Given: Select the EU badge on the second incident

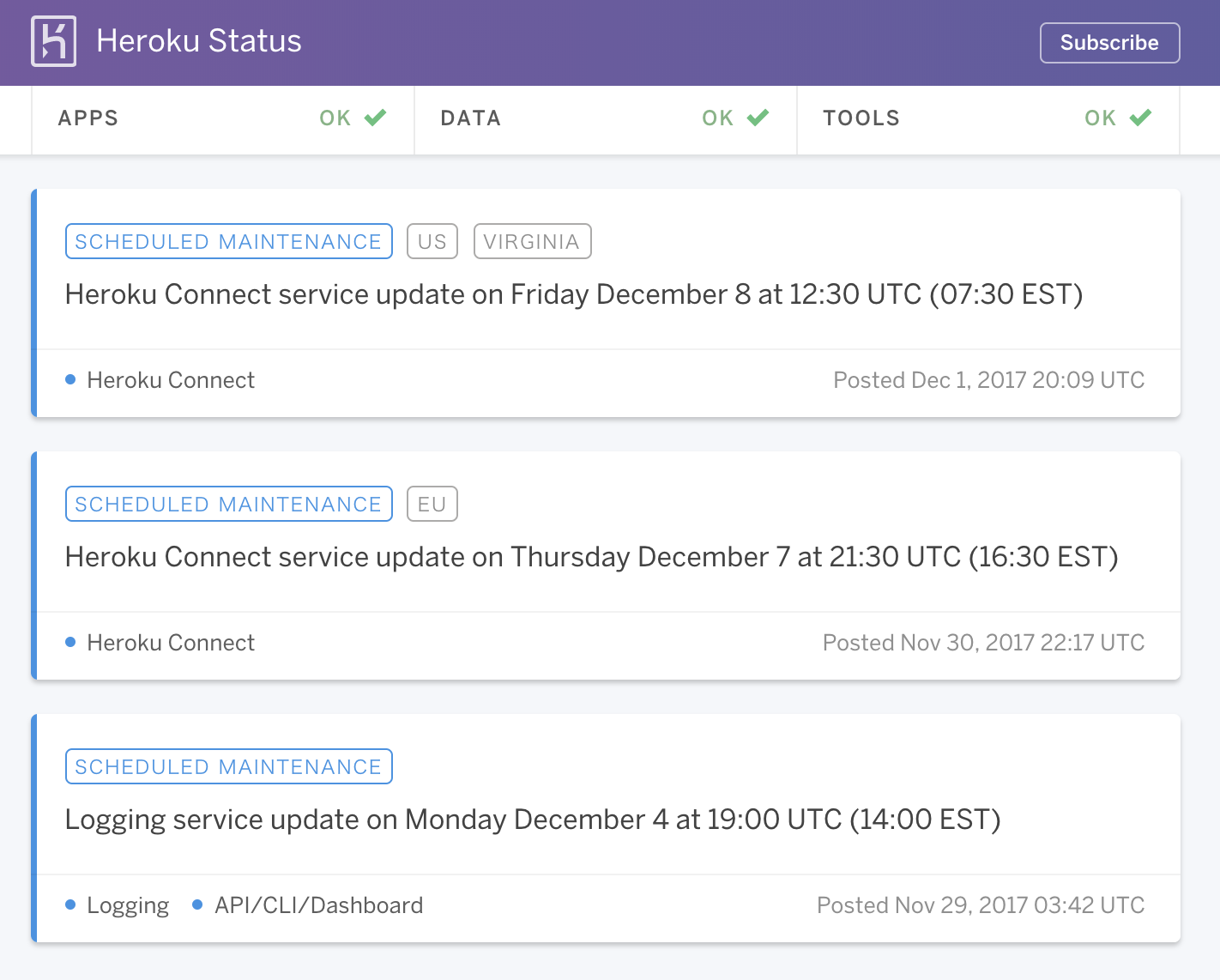Looking at the screenshot, I should tap(432, 504).
